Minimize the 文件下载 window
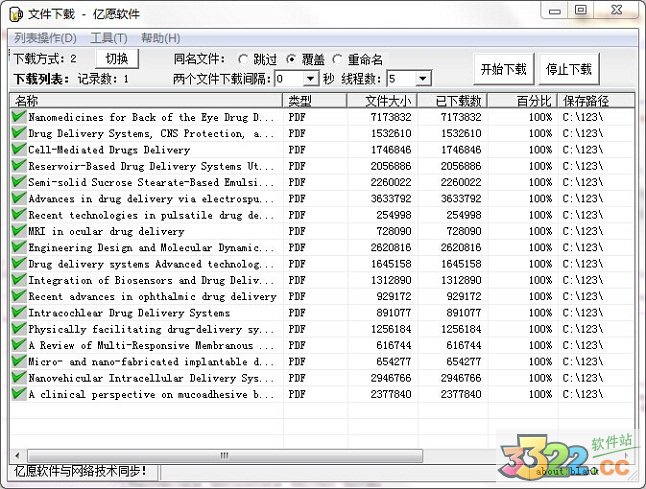The image size is (646, 489). [x=555, y=11]
